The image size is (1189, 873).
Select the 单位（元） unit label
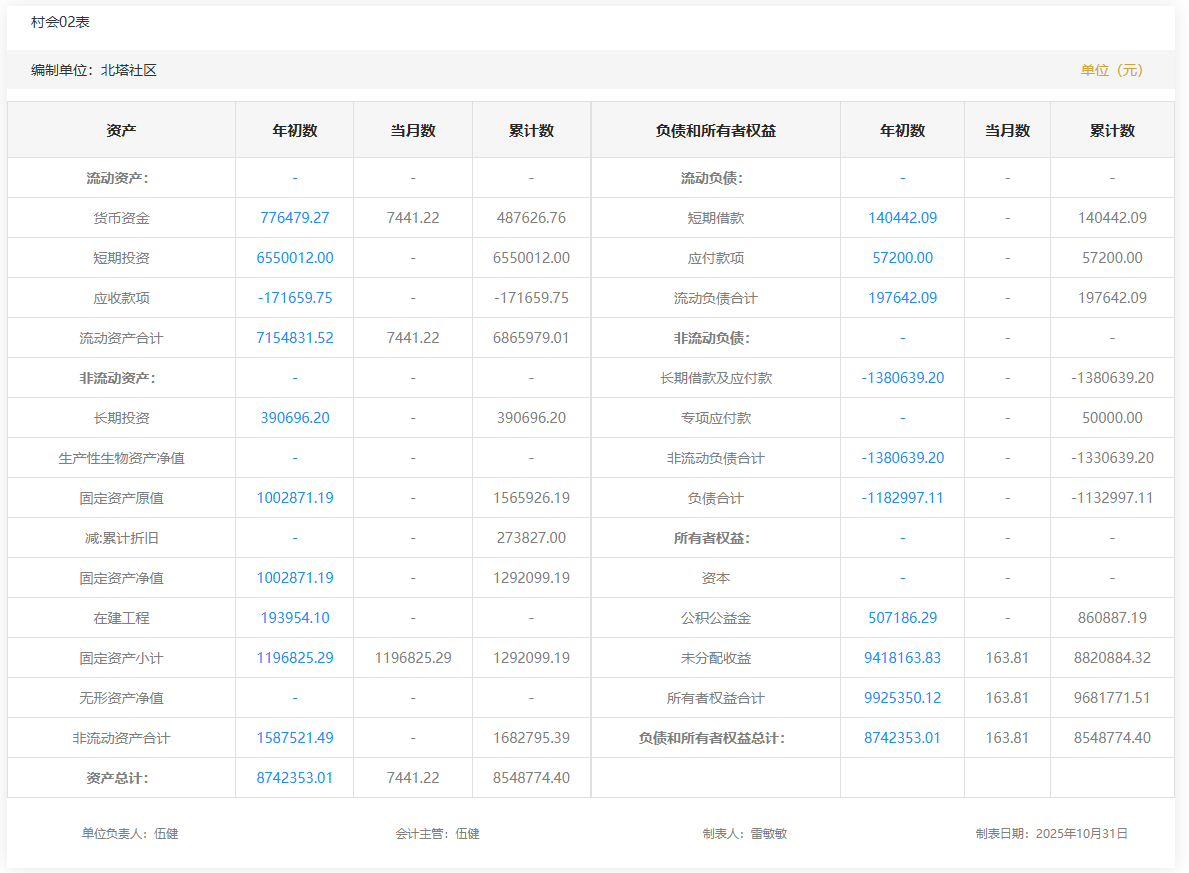tap(1111, 70)
